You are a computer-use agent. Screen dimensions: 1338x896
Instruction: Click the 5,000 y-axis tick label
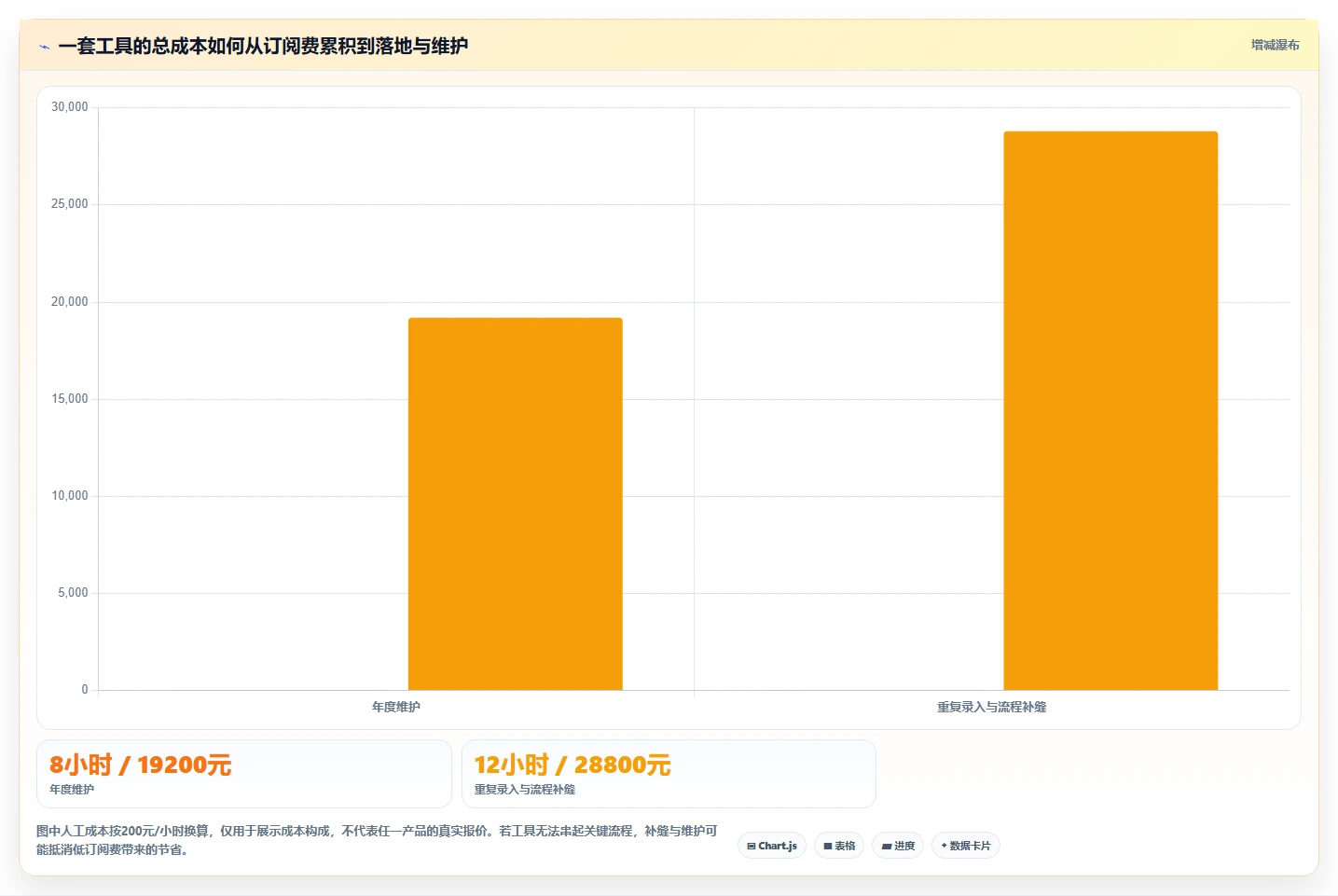click(73, 593)
